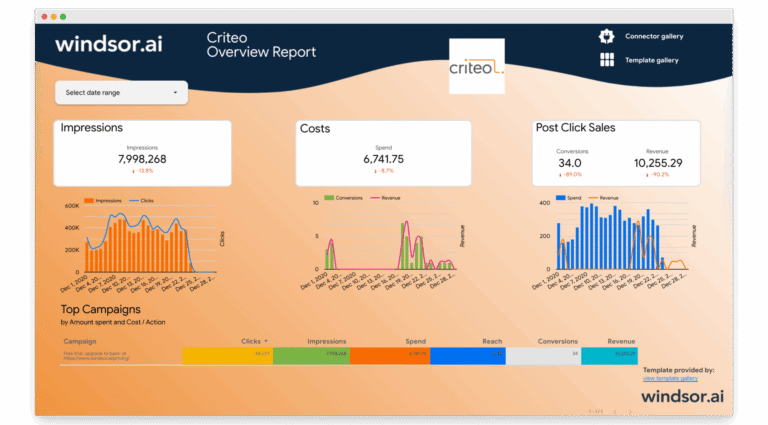Click the Impressions column header in table
768x425 pixels.
pos(327,341)
